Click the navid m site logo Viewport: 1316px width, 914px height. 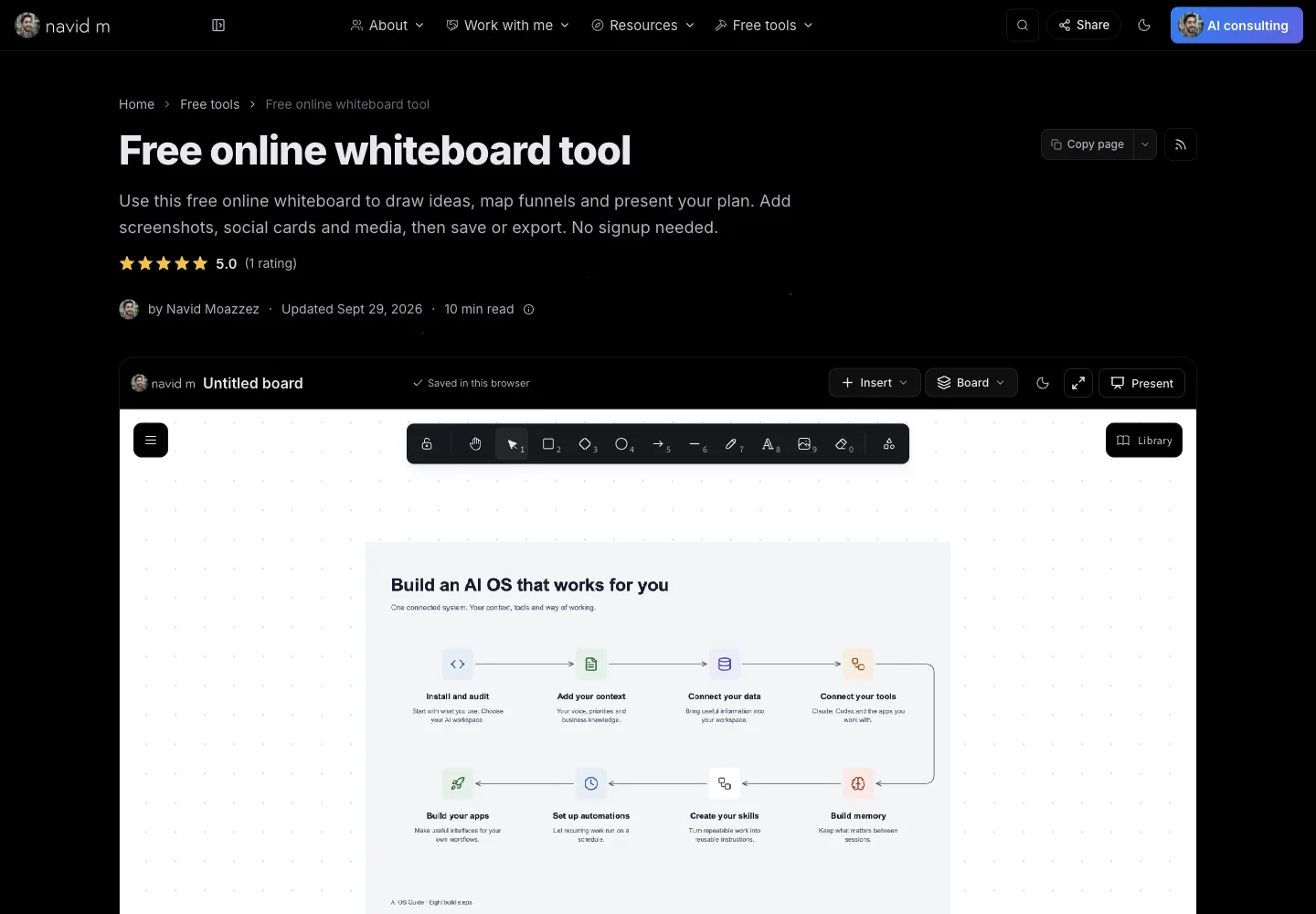[x=62, y=26]
